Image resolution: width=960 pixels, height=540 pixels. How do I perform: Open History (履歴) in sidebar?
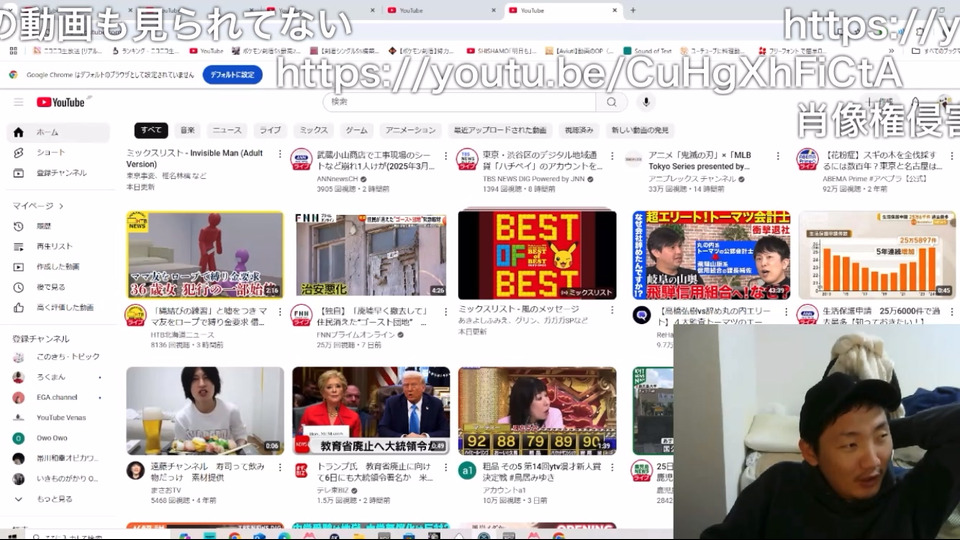[x=58, y=227]
